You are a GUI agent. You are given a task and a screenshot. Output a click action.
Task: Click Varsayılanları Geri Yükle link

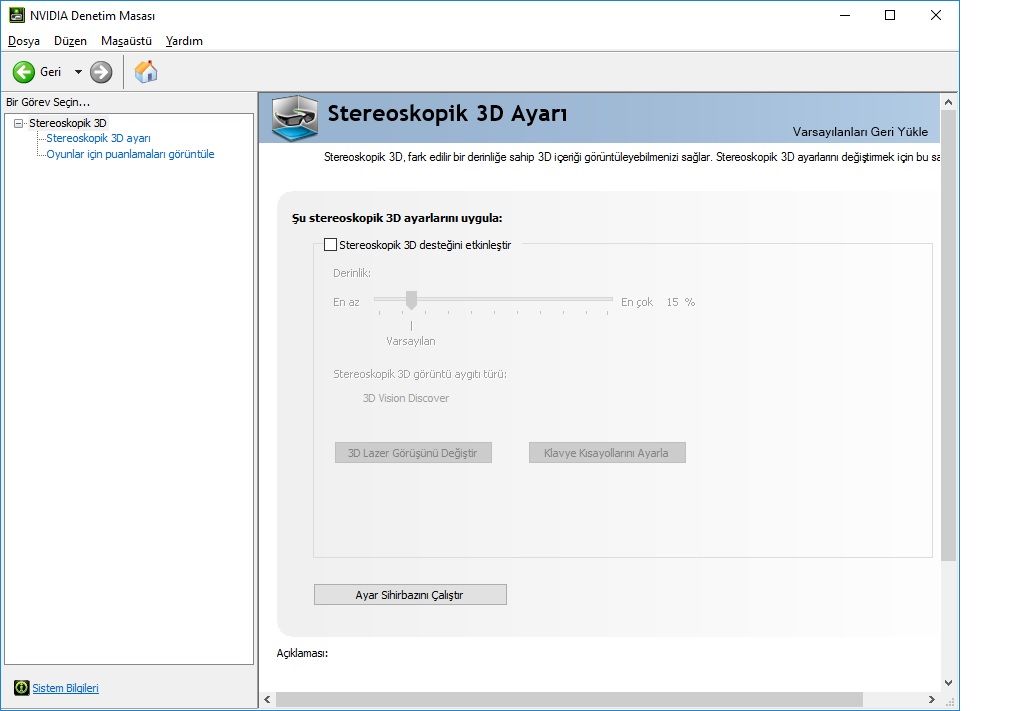pos(860,132)
